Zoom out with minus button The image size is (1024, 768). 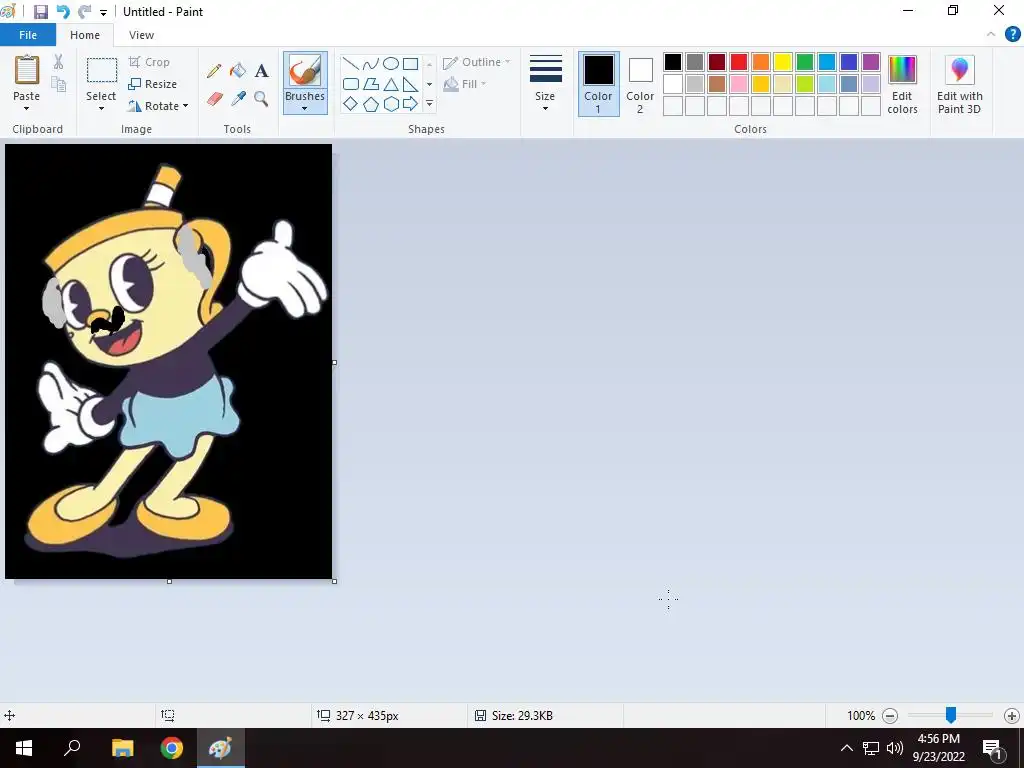tap(889, 716)
